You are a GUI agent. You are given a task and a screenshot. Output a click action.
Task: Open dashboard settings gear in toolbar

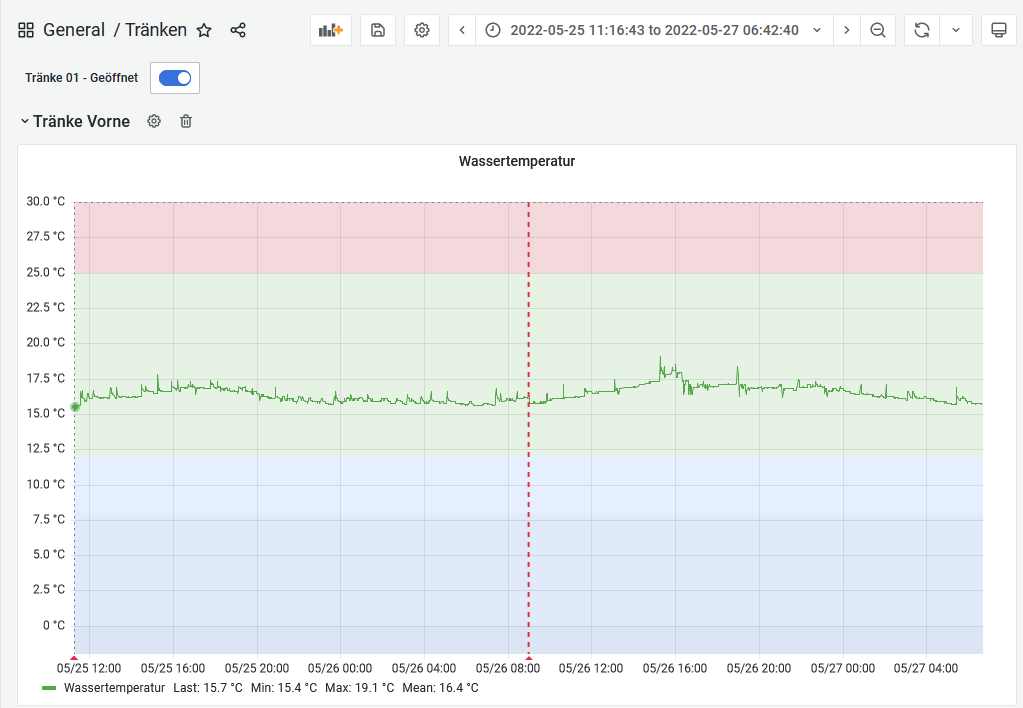coord(422,30)
